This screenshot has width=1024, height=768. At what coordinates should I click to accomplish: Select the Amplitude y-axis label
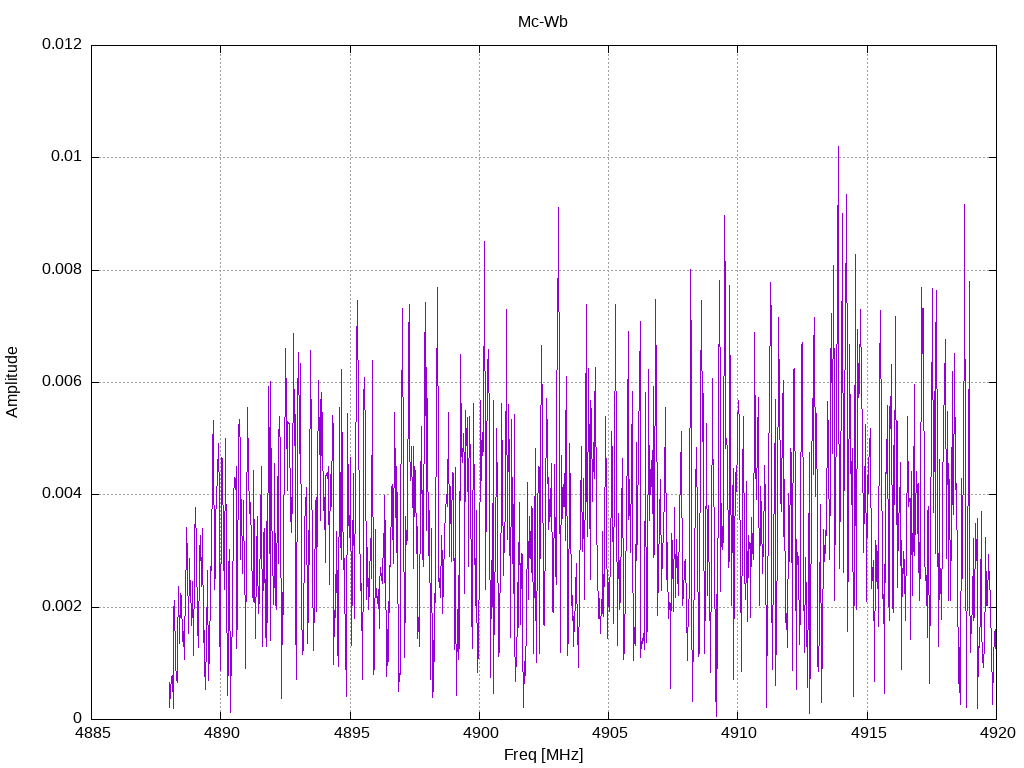[12, 382]
